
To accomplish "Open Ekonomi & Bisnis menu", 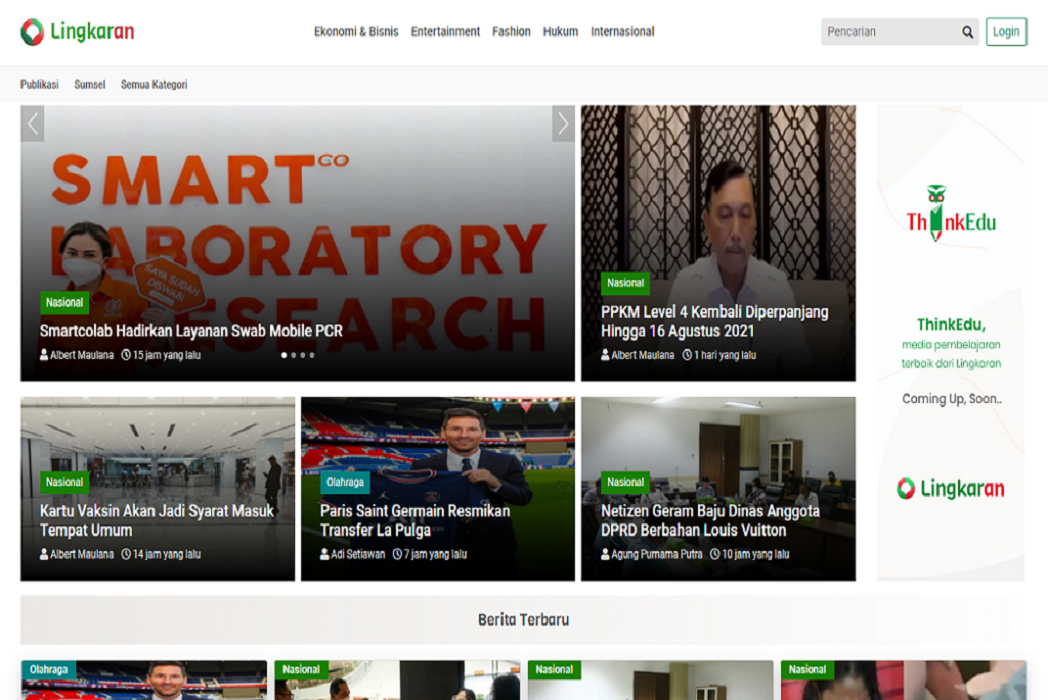I will pyautogui.click(x=356, y=31).
